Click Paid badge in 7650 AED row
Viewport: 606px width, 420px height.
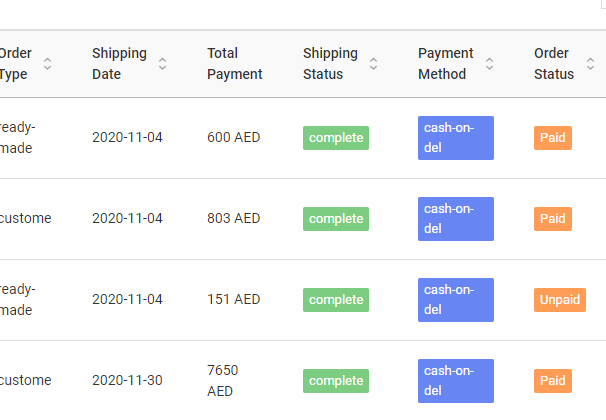click(552, 380)
